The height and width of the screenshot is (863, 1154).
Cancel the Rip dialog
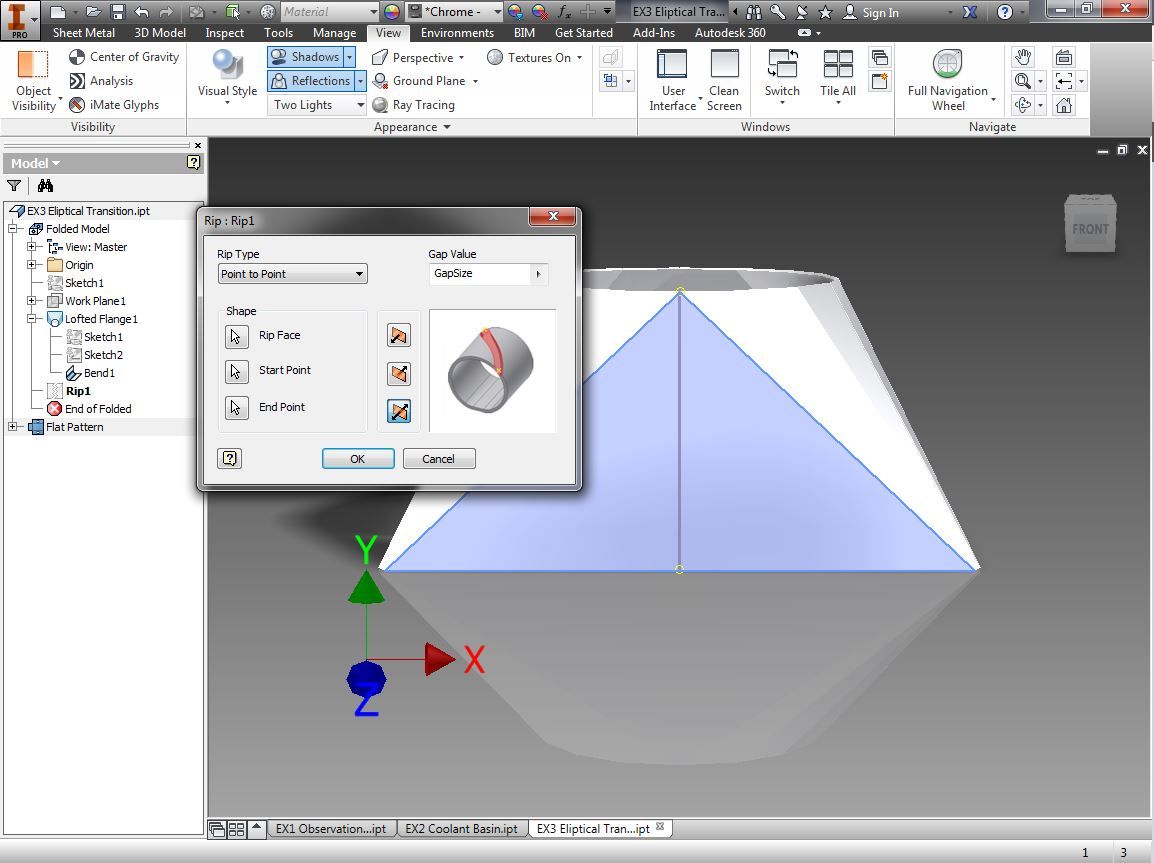438,458
